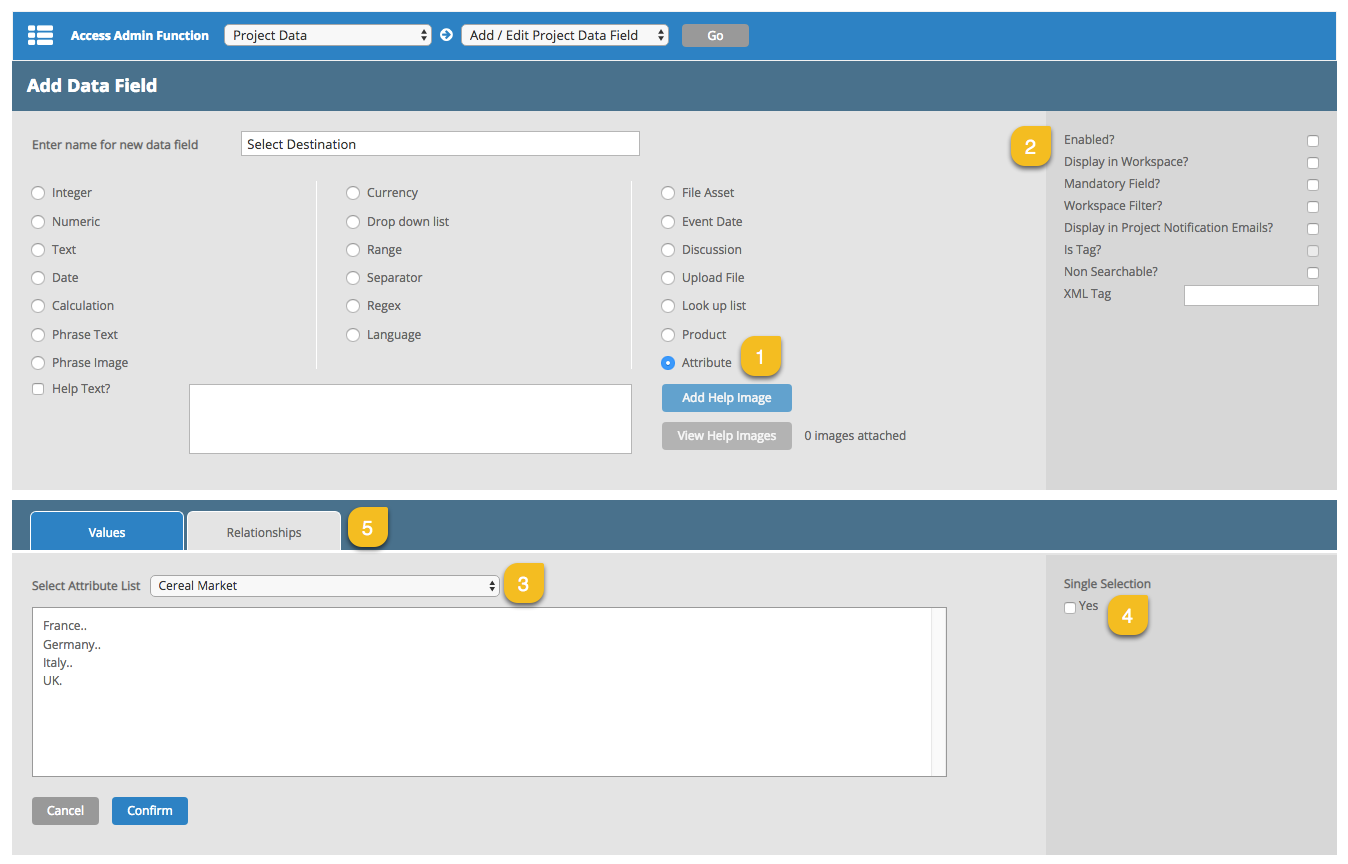The image size is (1348, 864).
Task: Enable the Mandatory Field? checkbox
Action: (x=1313, y=185)
